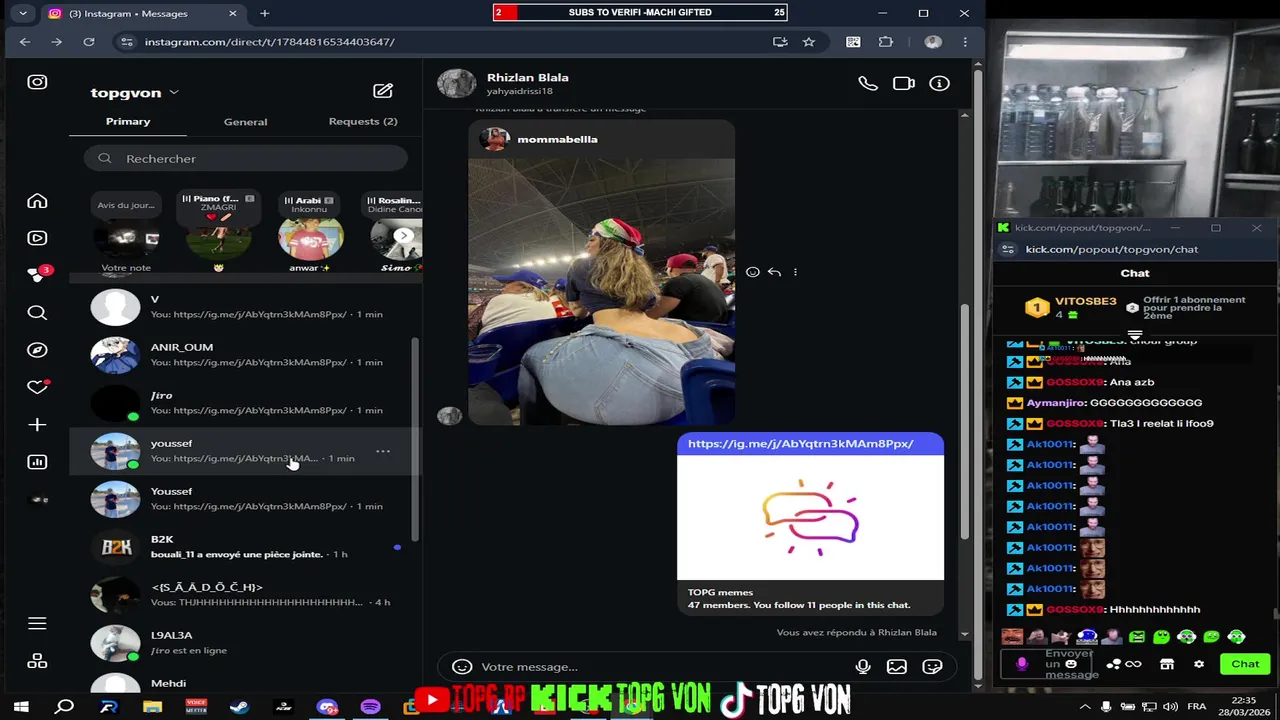Open the Kick chat shop icon
This screenshot has height=720, width=1280.
pos(1166,664)
